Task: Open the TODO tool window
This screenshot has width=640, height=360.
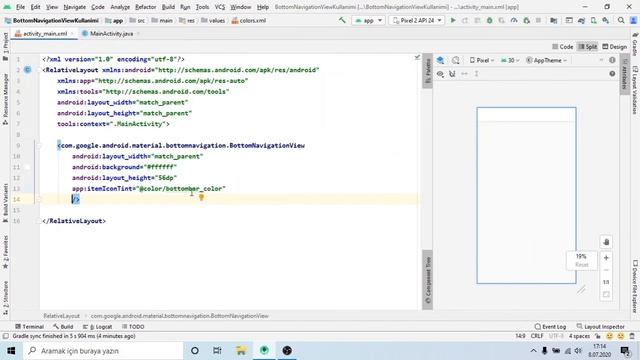Action: (x=133, y=327)
